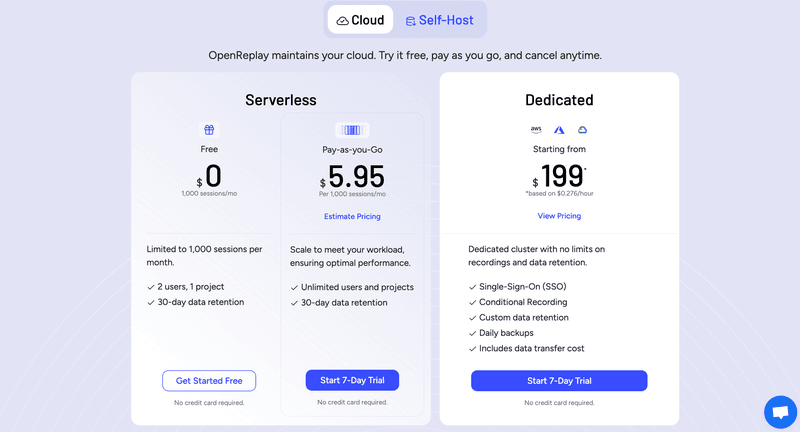Click the Serverless heading

point(281,100)
